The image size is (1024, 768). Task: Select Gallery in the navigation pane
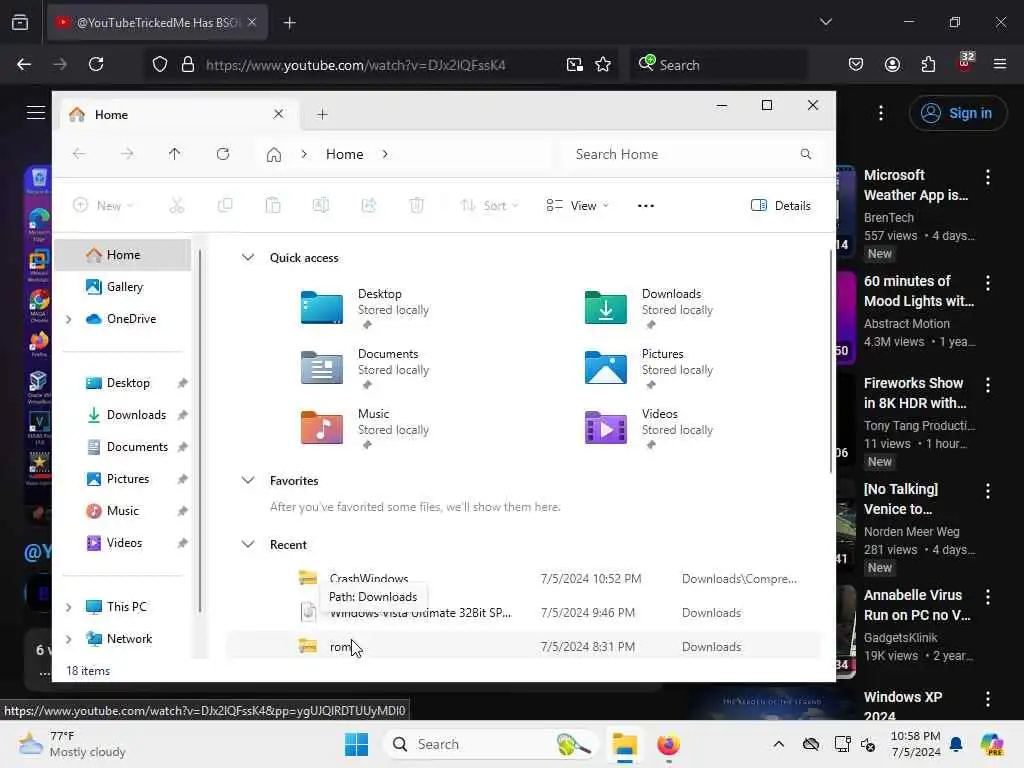[124, 287]
